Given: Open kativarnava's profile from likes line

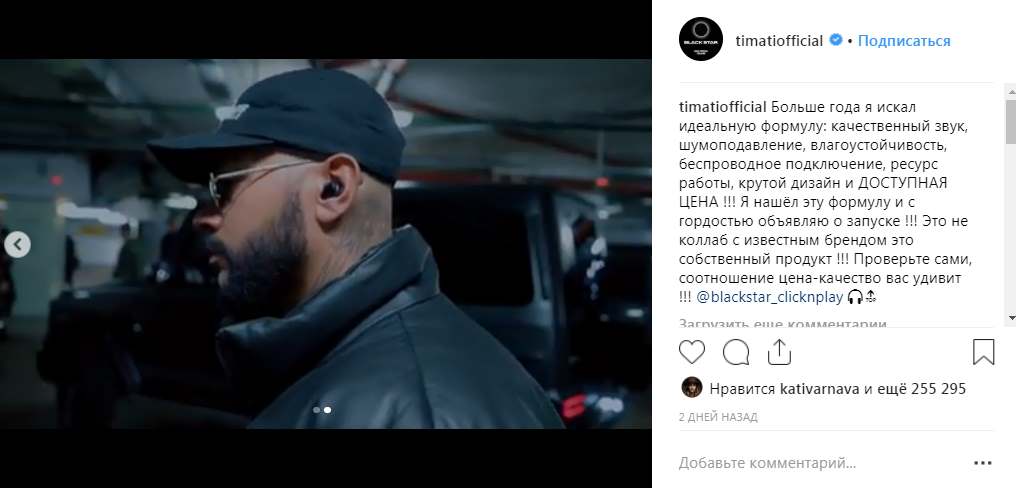Looking at the screenshot, I should click(x=819, y=389).
